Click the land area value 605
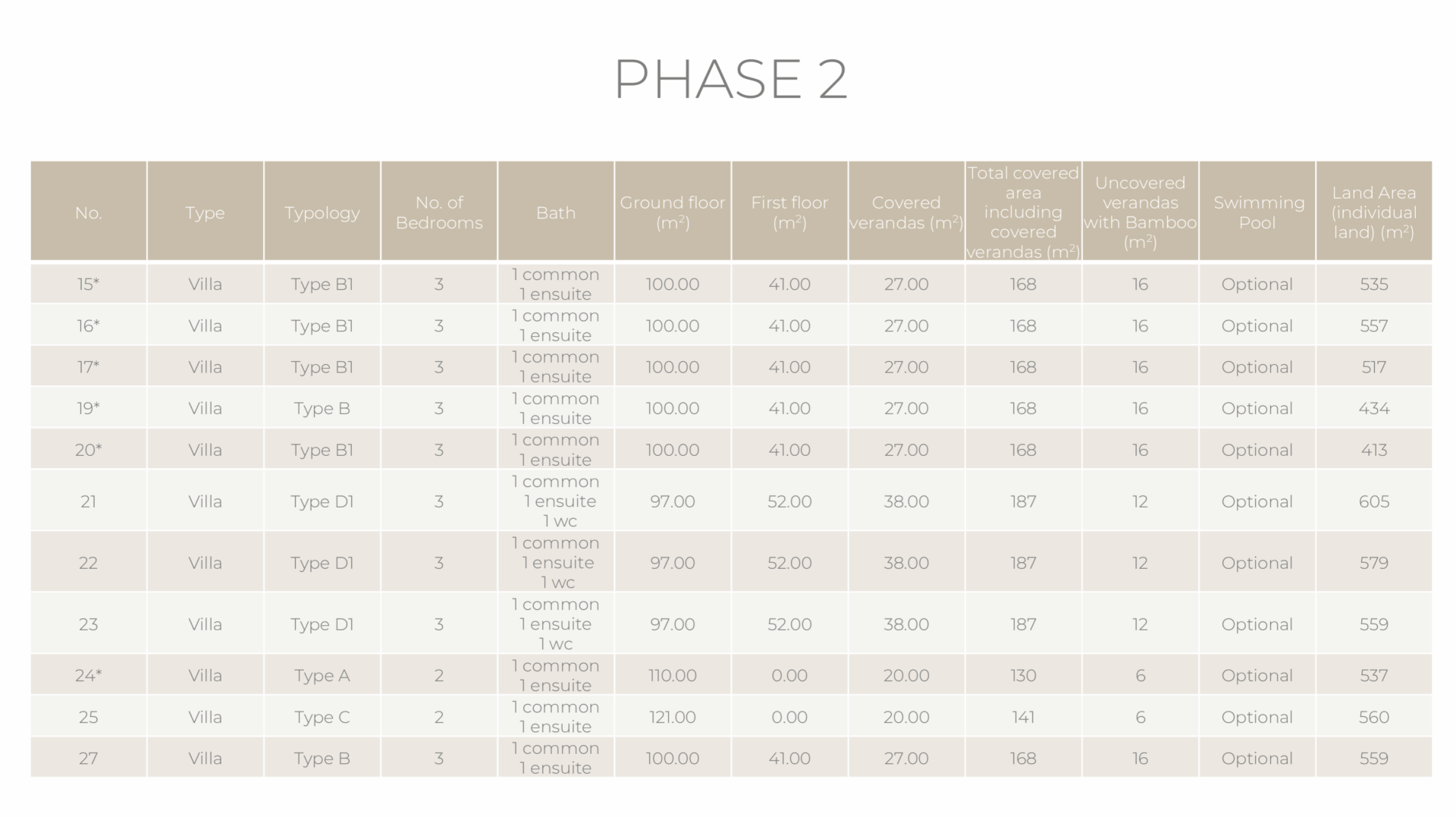This screenshot has width=1456, height=817. pyautogui.click(x=1373, y=501)
